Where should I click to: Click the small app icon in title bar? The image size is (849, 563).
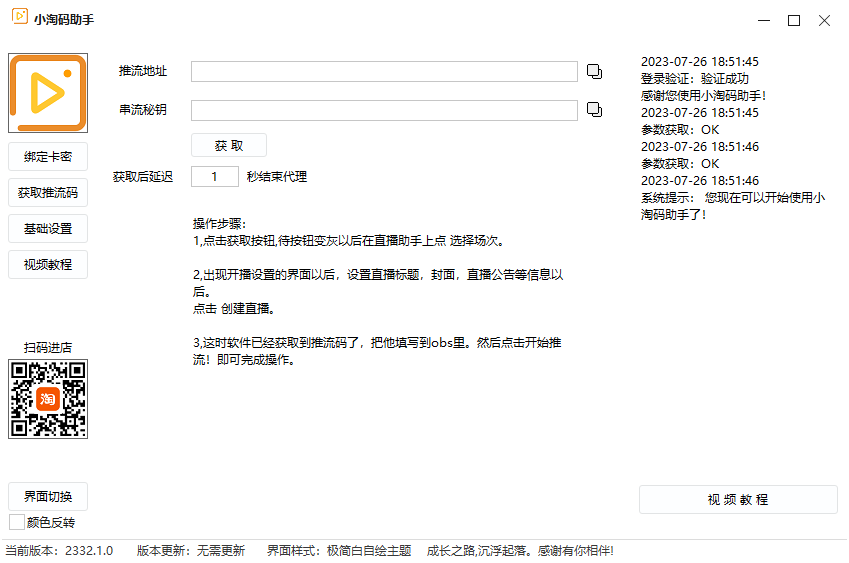click(18, 19)
